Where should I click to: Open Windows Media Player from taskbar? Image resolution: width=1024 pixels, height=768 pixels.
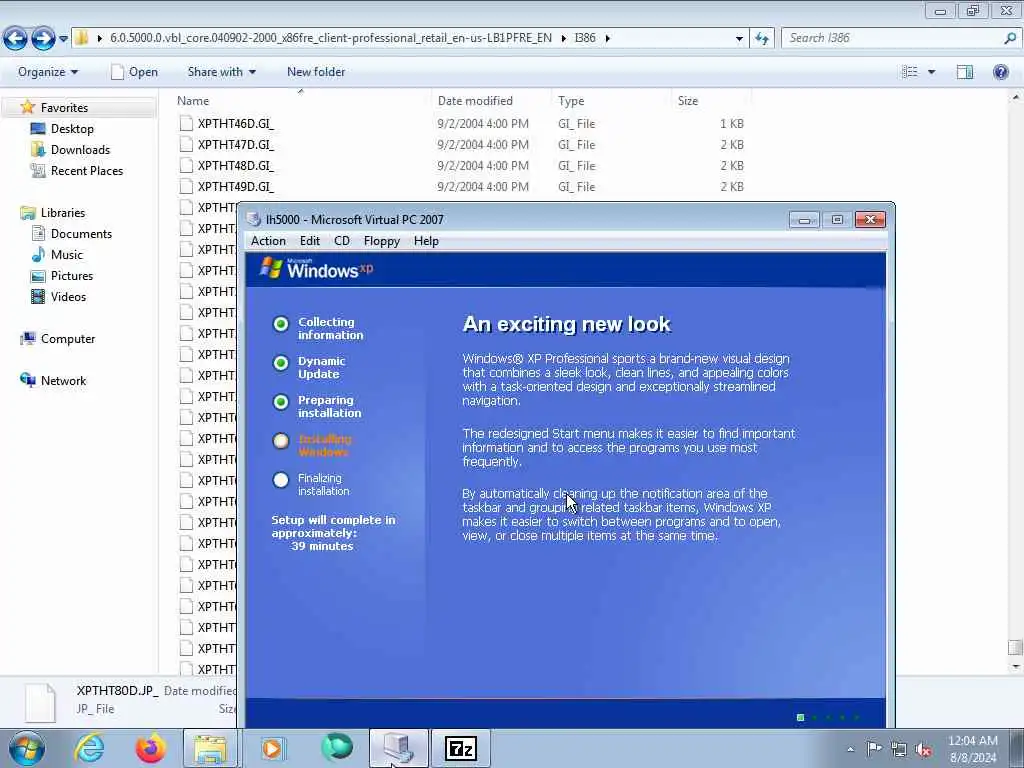pyautogui.click(x=272, y=748)
